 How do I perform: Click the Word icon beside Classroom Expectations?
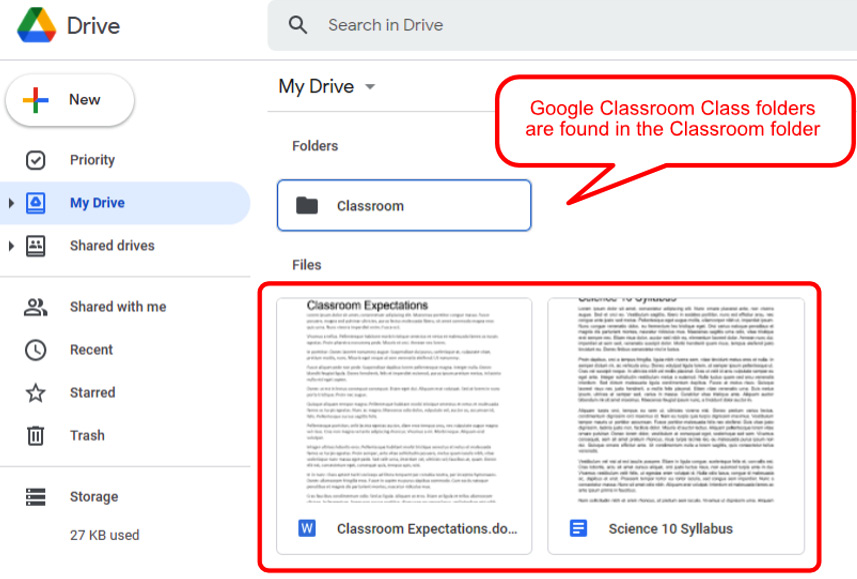pos(307,529)
